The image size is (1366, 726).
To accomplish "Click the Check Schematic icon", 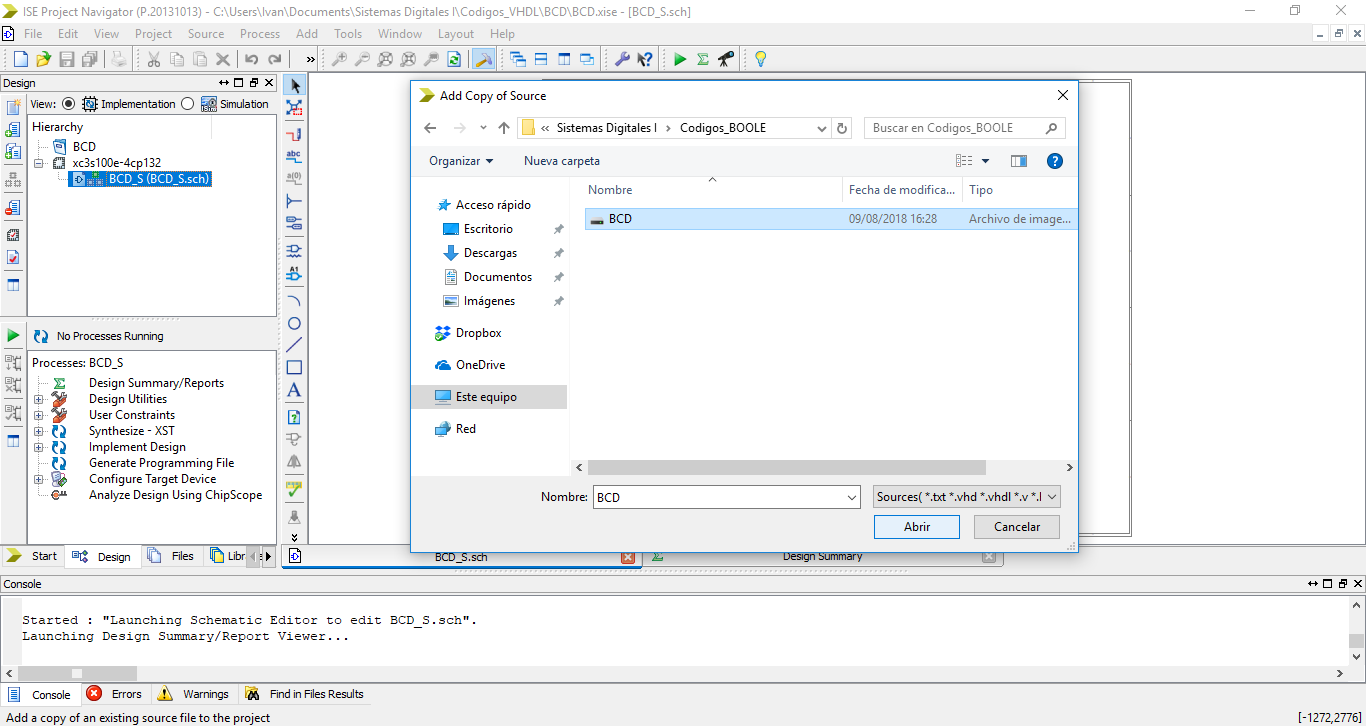I will pyautogui.click(x=295, y=489).
